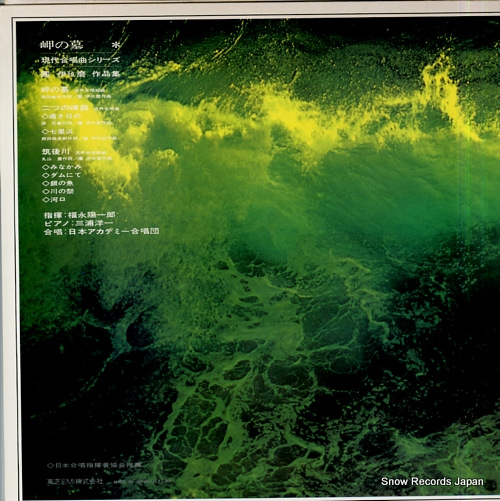The height and width of the screenshot is (501, 500).
Task: Click the work title '筑後川'
Action: click(56, 152)
